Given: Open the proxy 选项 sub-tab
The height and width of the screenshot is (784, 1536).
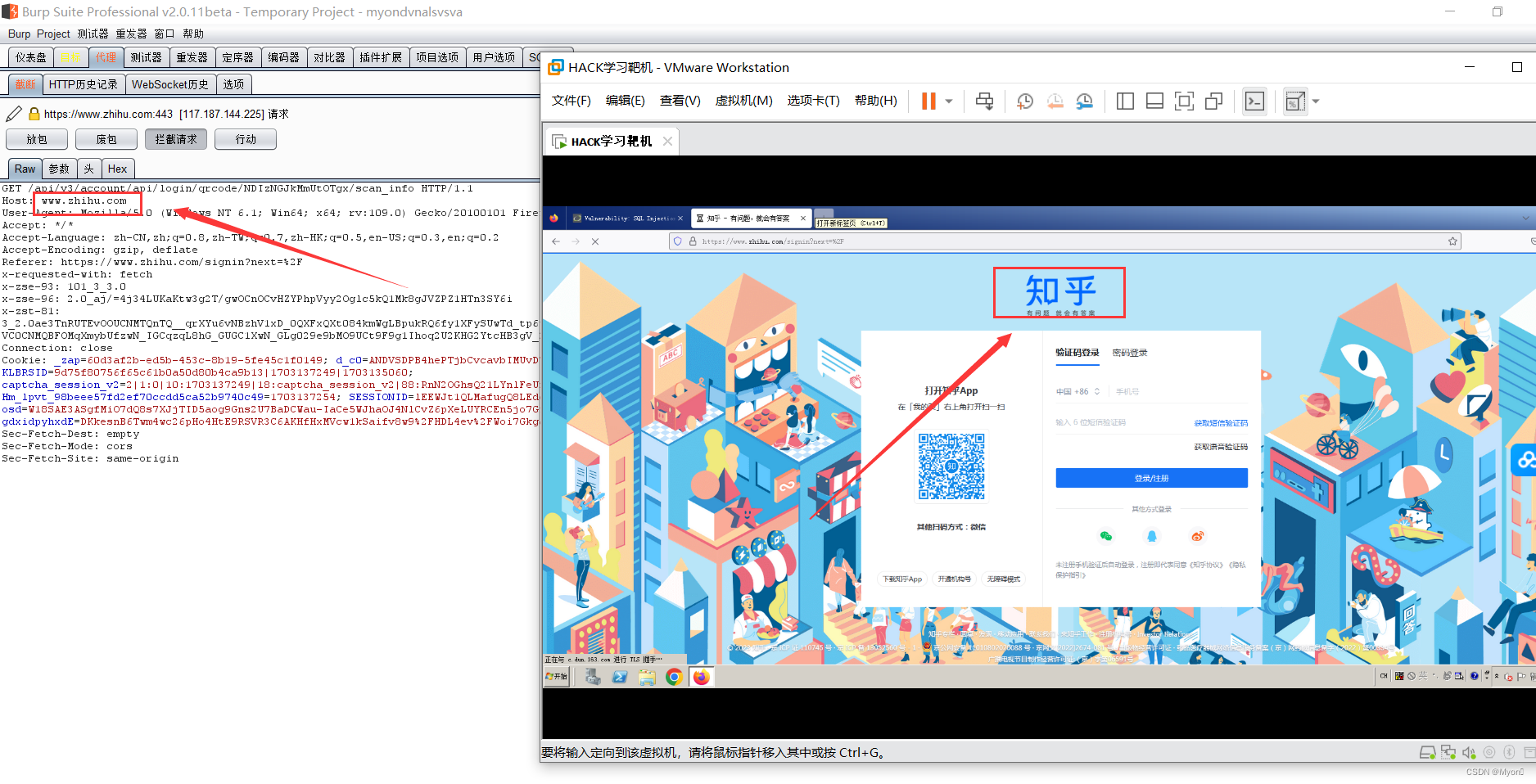Looking at the screenshot, I should [233, 83].
